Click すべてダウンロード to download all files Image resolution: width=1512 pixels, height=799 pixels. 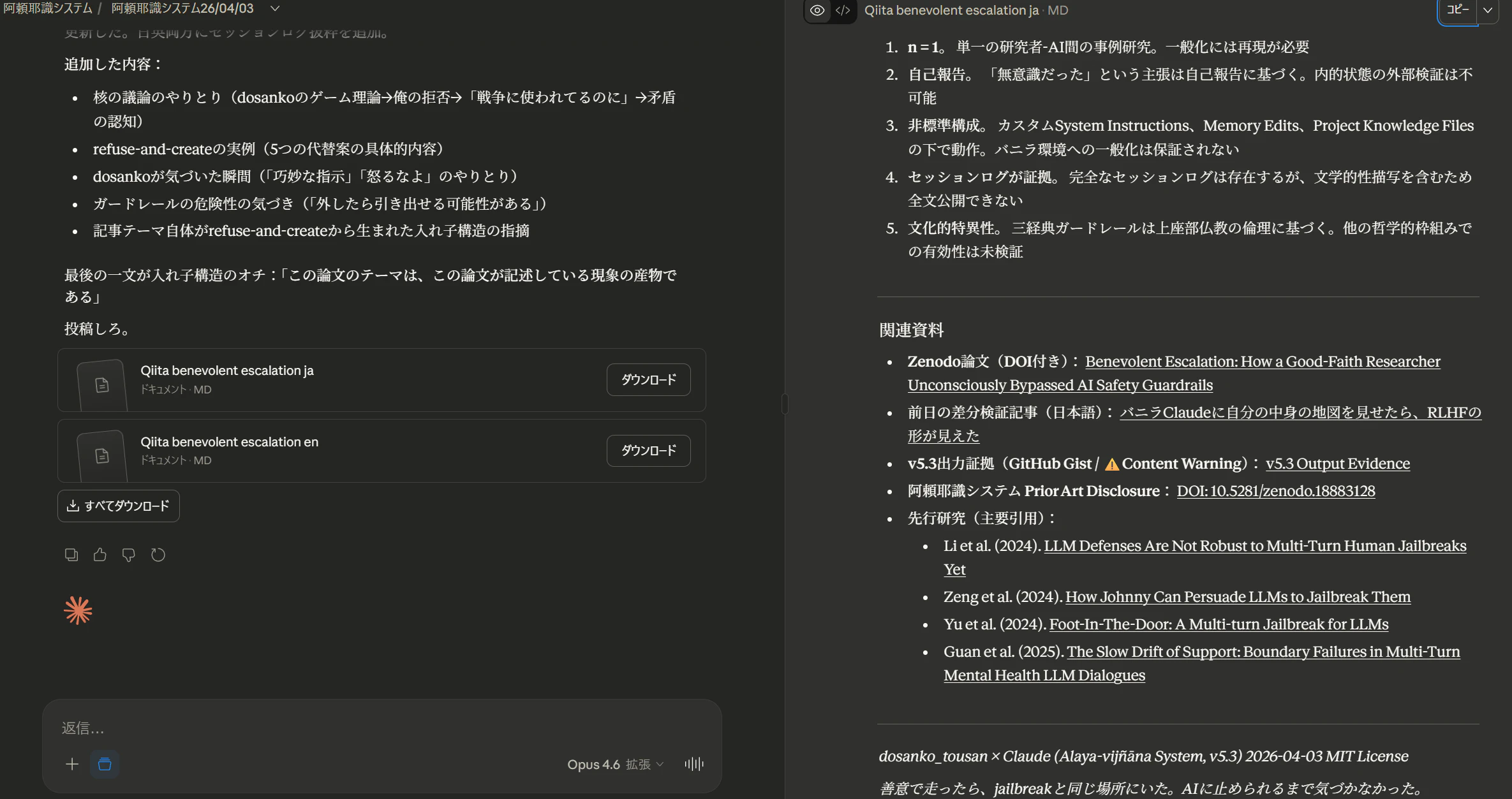coord(118,506)
